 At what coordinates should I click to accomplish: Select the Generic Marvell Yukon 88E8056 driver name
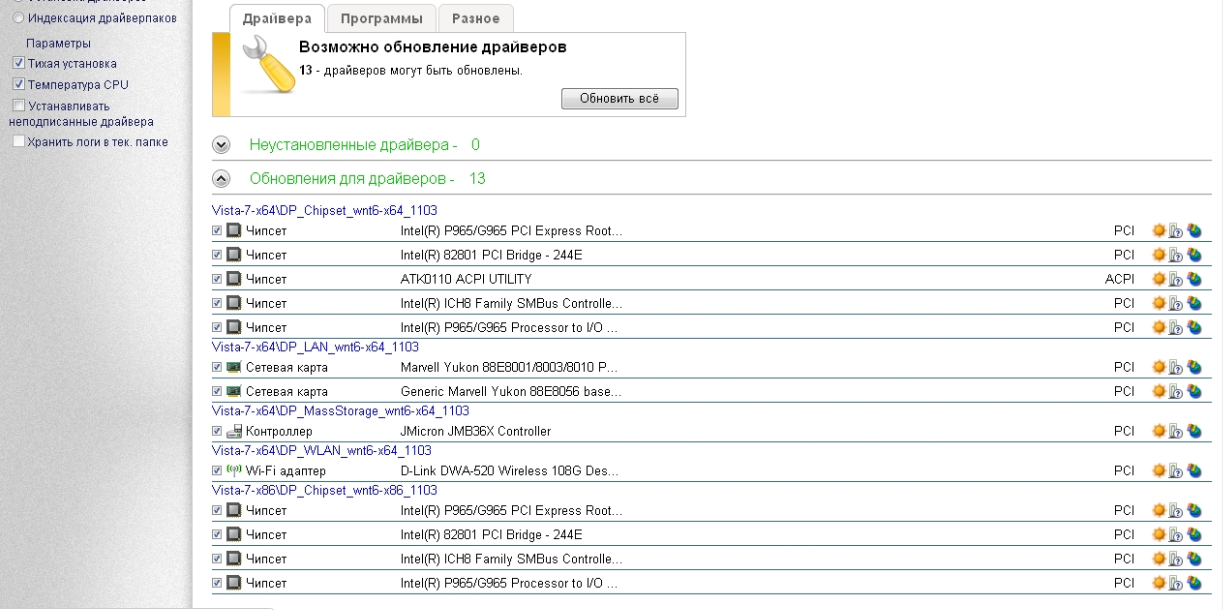[510, 391]
